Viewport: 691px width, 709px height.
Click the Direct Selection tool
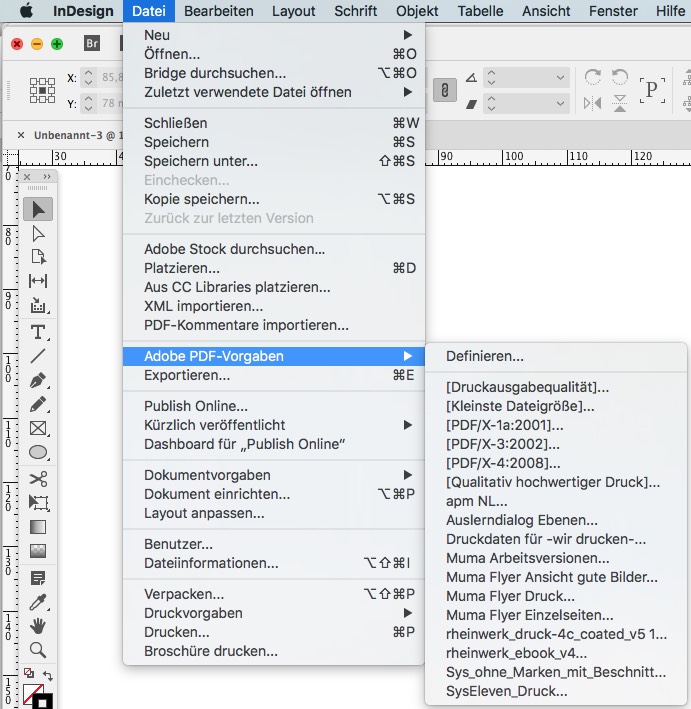point(38,233)
